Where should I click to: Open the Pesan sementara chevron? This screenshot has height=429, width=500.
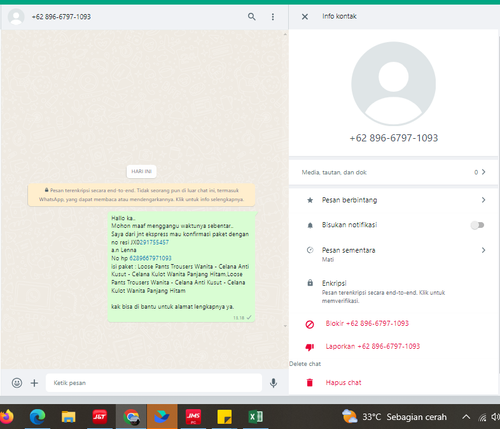click(x=483, y=250)
